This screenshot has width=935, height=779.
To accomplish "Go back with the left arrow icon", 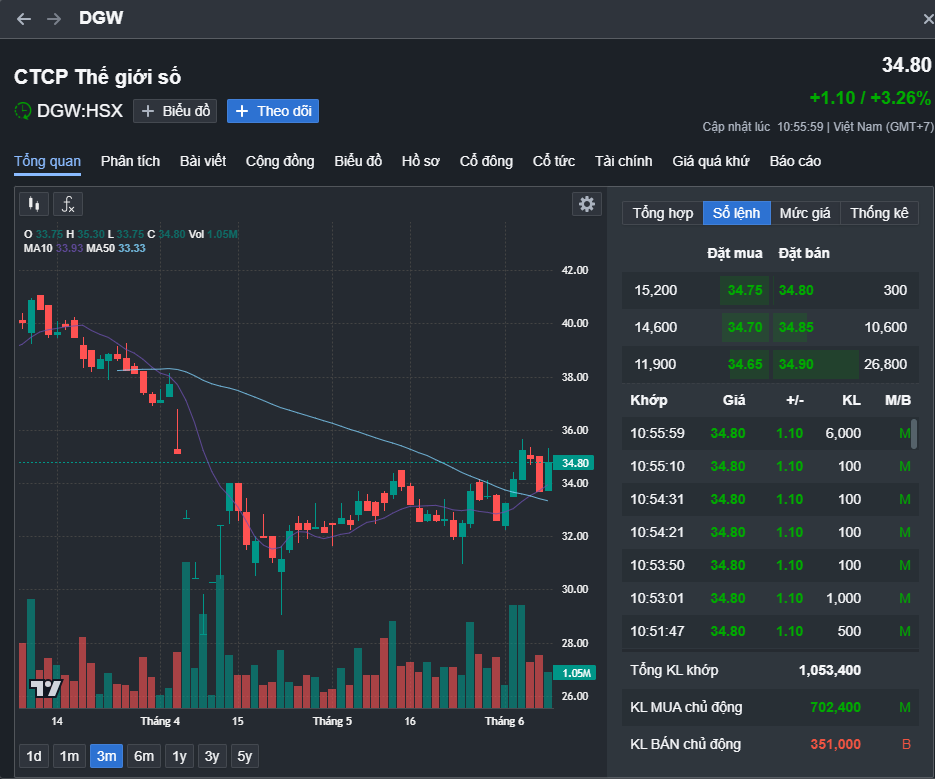I will tap(24, 19).
